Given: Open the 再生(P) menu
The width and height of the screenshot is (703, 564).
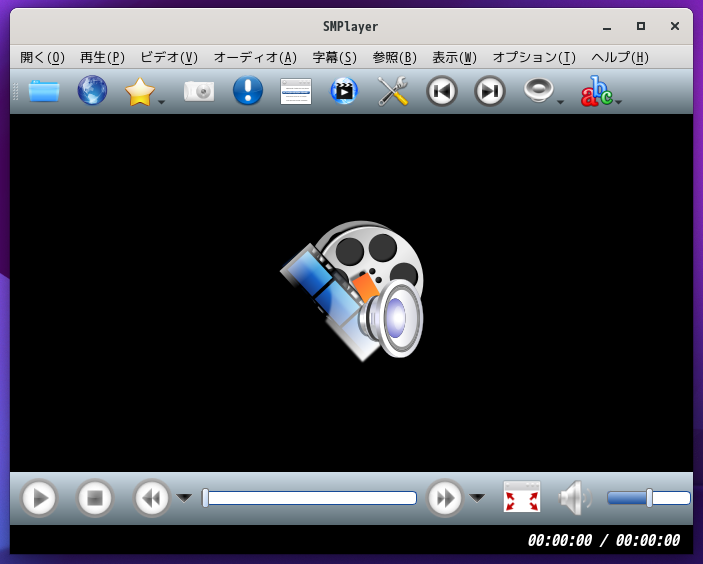Looking at the screenshot, I should pyautogui.click(x=102, y=57).
